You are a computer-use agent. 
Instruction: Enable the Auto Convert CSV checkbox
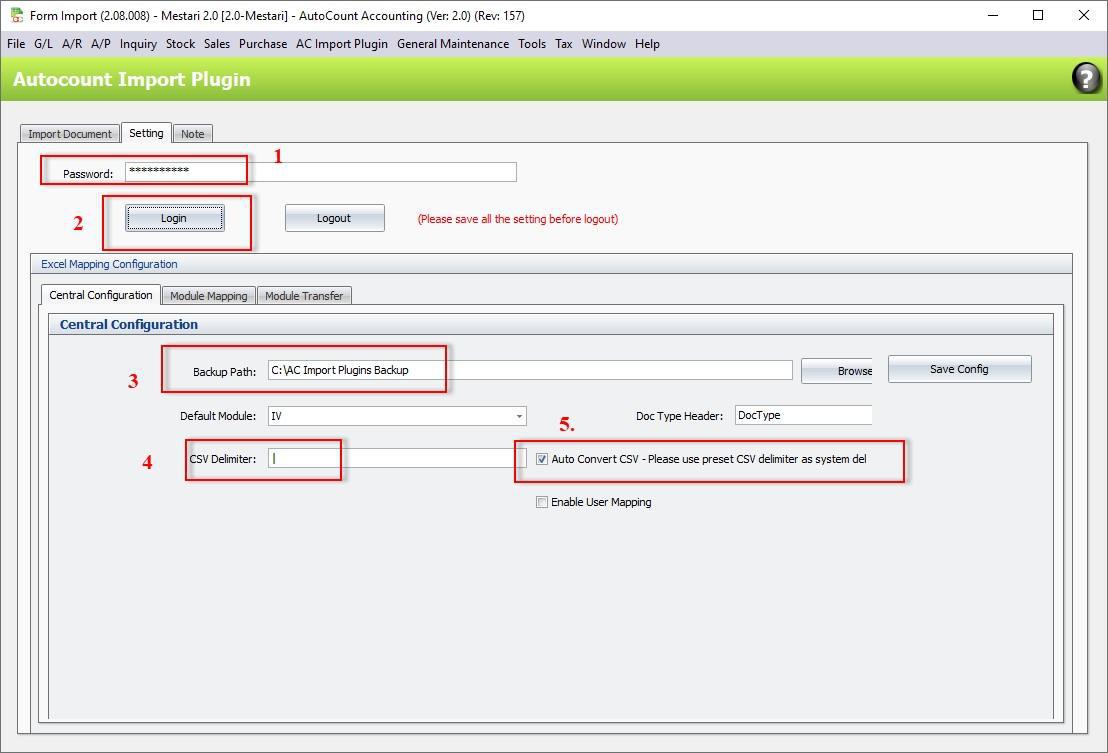[x=541, y=459]
